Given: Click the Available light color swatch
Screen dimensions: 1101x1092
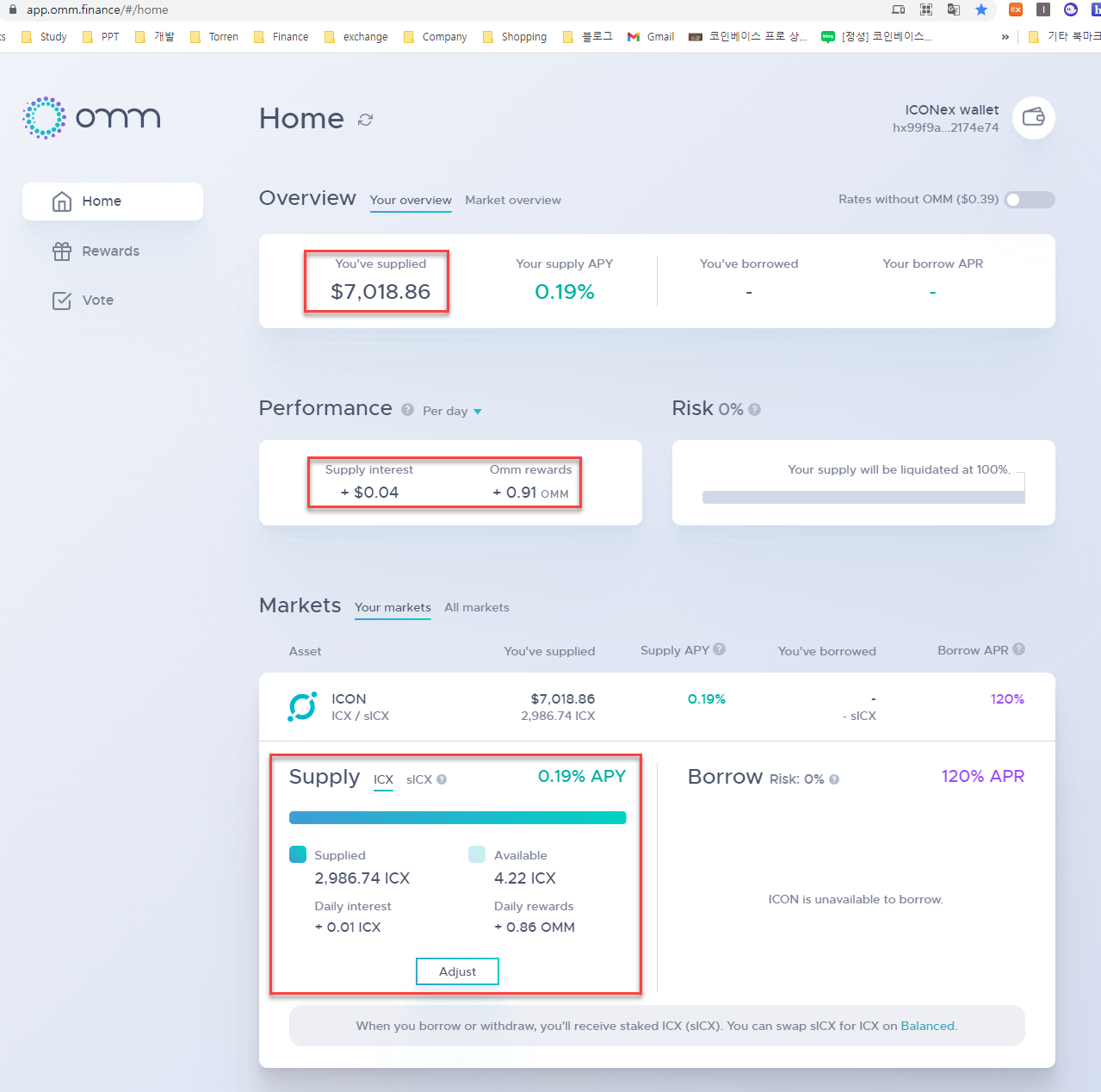Looking at the screenshot, I should coord(477,854).
